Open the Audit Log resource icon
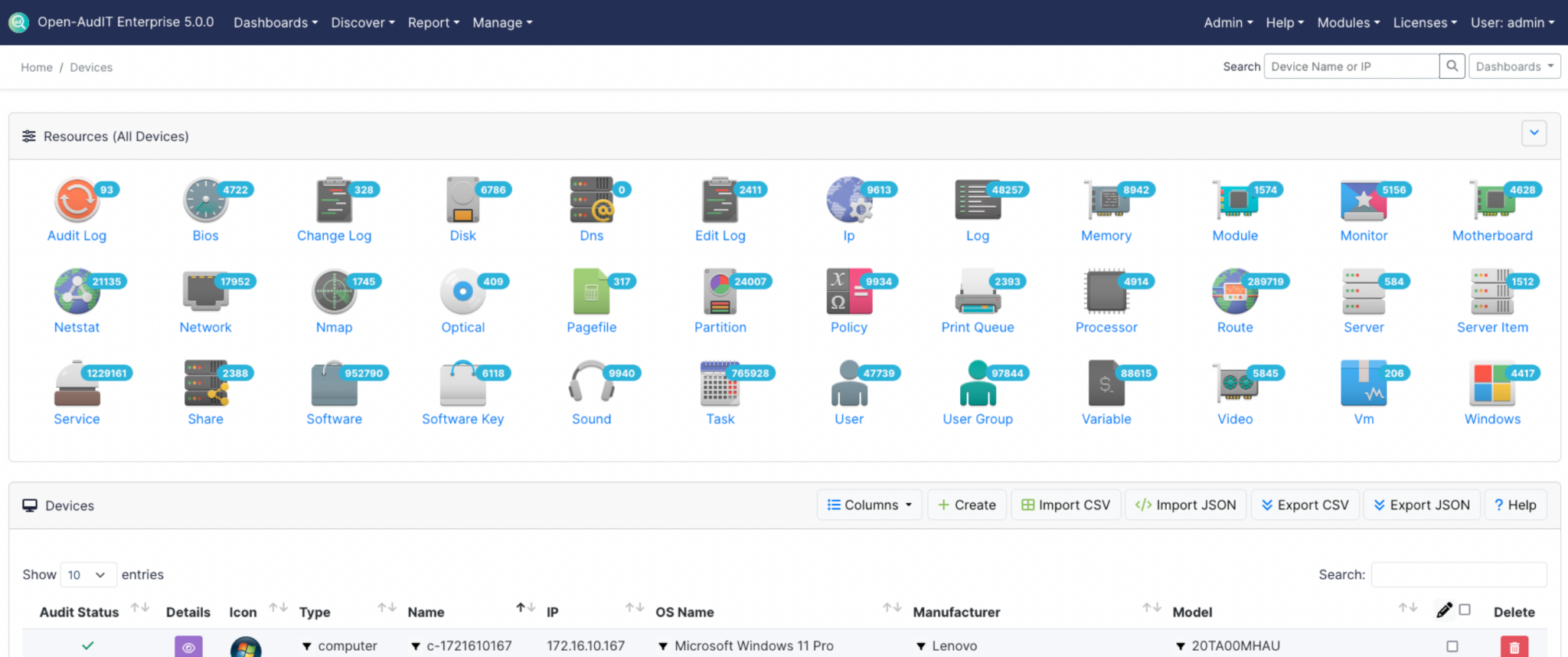This screenshot has width=1568, height=657. tap(77, 199)
